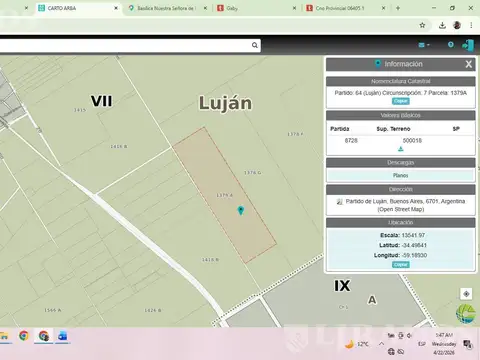Open the notifications tray icon

467,344
